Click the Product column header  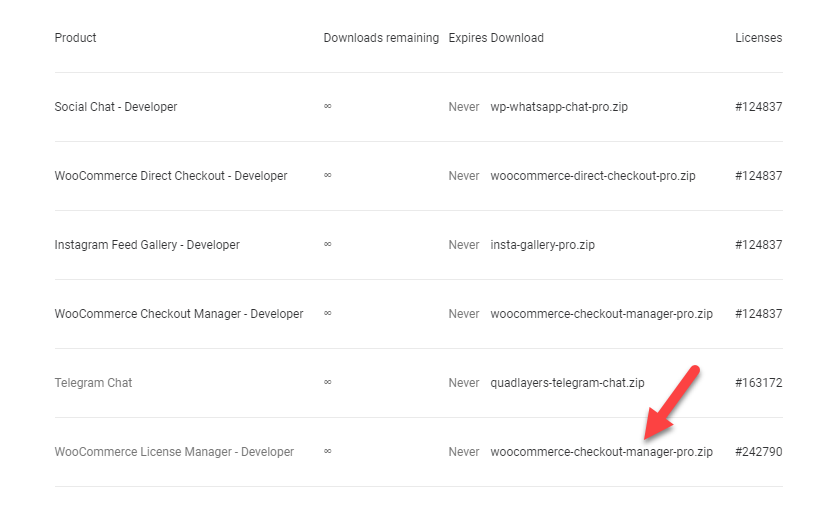tap(75, 38)
